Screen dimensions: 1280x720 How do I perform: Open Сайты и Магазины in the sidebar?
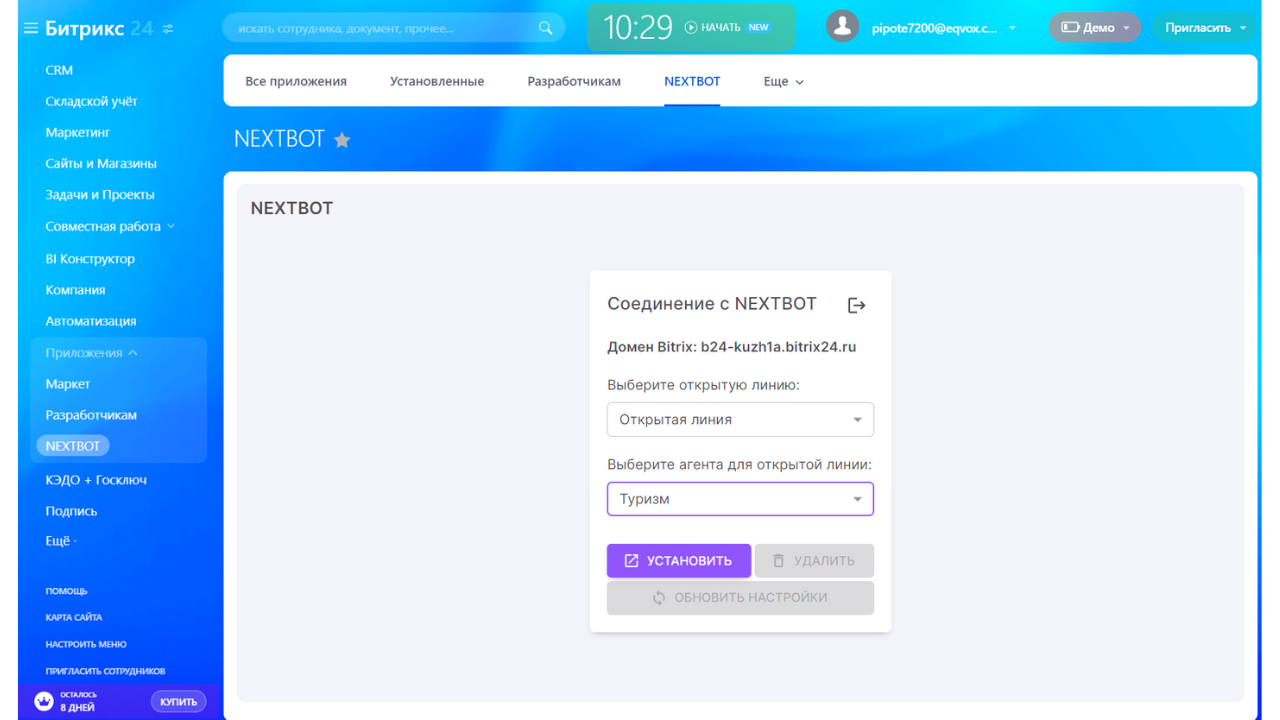point(101,163)
